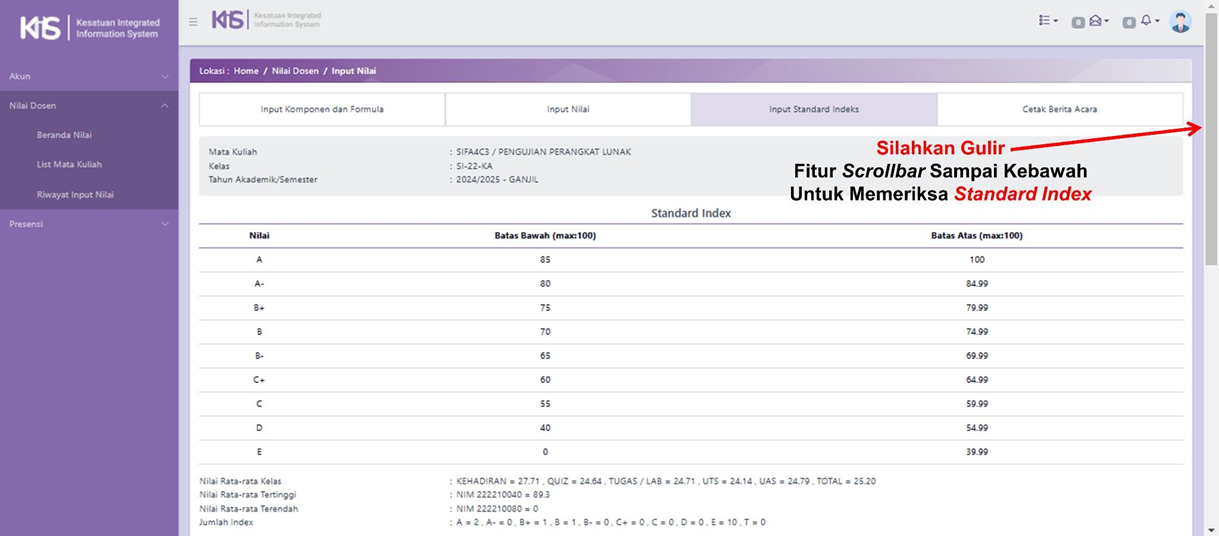
Task: Collapse the Nilai Dosen sidebar menu
Action: point(88,105)
